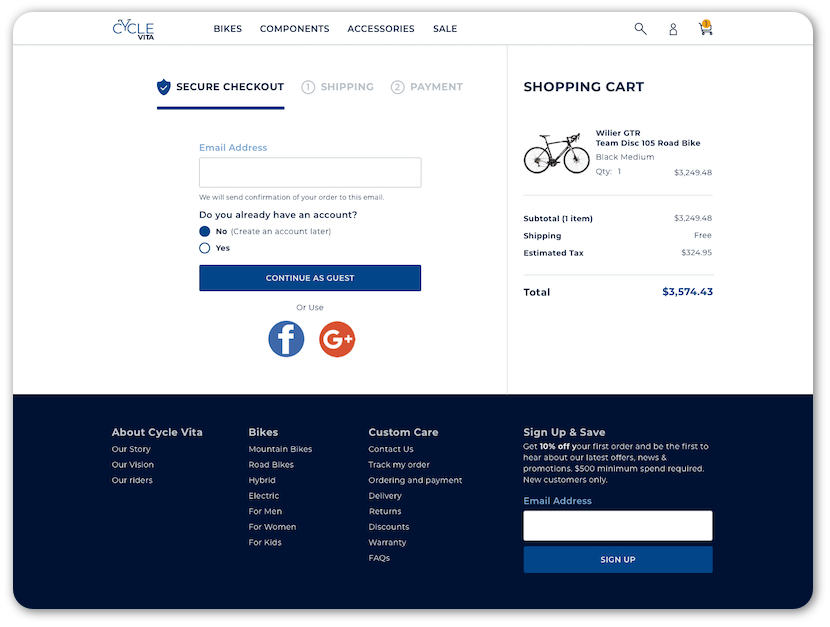The image size is (830, 627).
Task: Click the Secure Checkout shield icon
Action: pos(164,87)
